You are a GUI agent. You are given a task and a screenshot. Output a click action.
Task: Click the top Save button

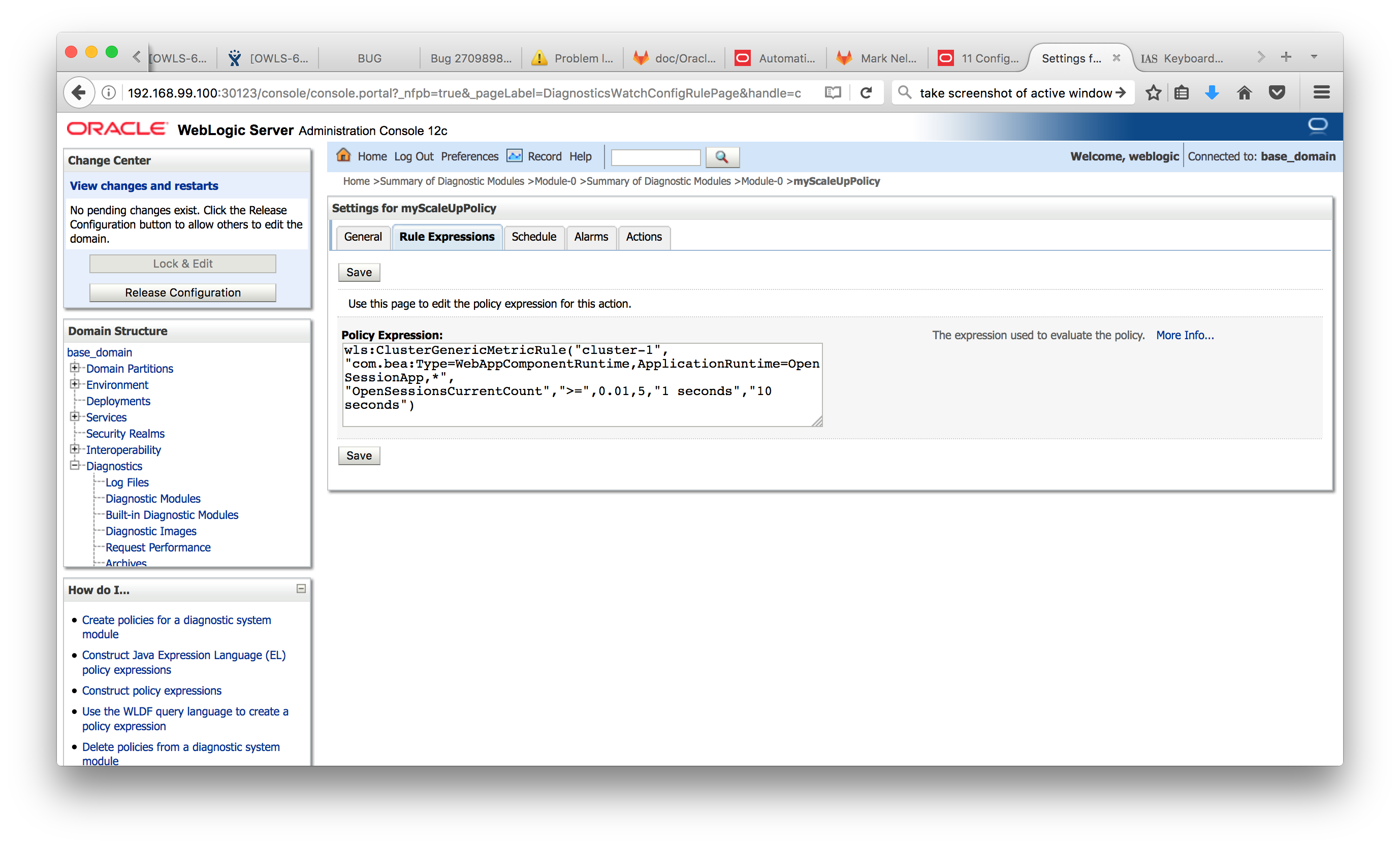pos(359,272)
